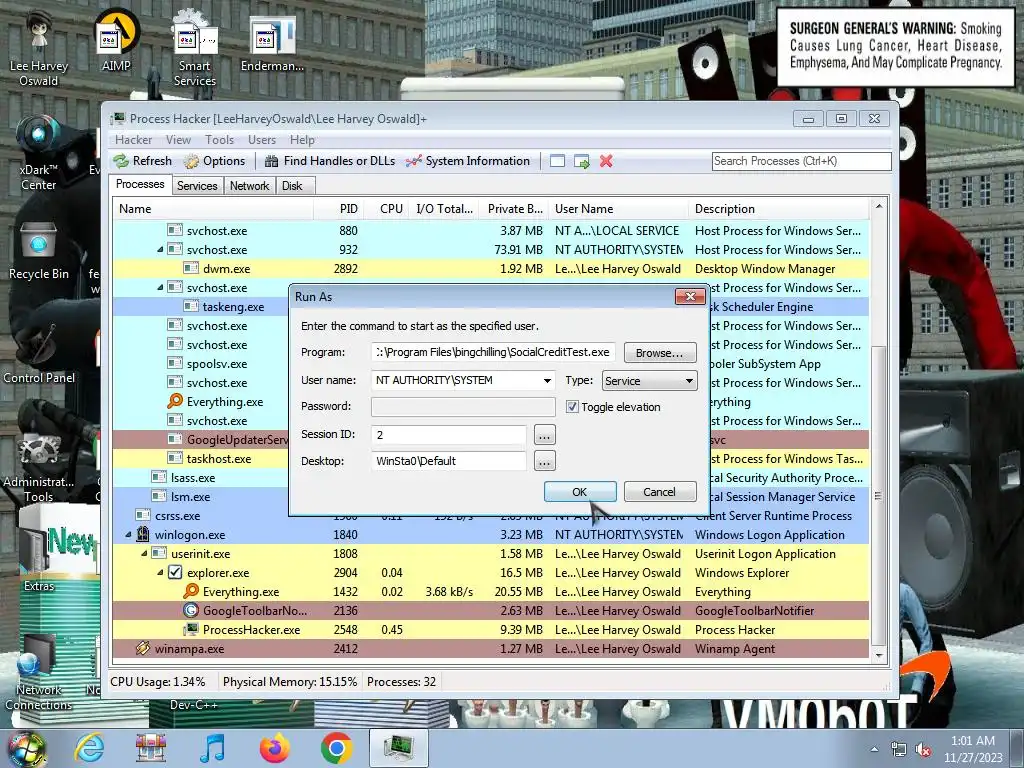Select the ProcessHacker.exe process icon
1024x768 pixels.
(191, 630)
